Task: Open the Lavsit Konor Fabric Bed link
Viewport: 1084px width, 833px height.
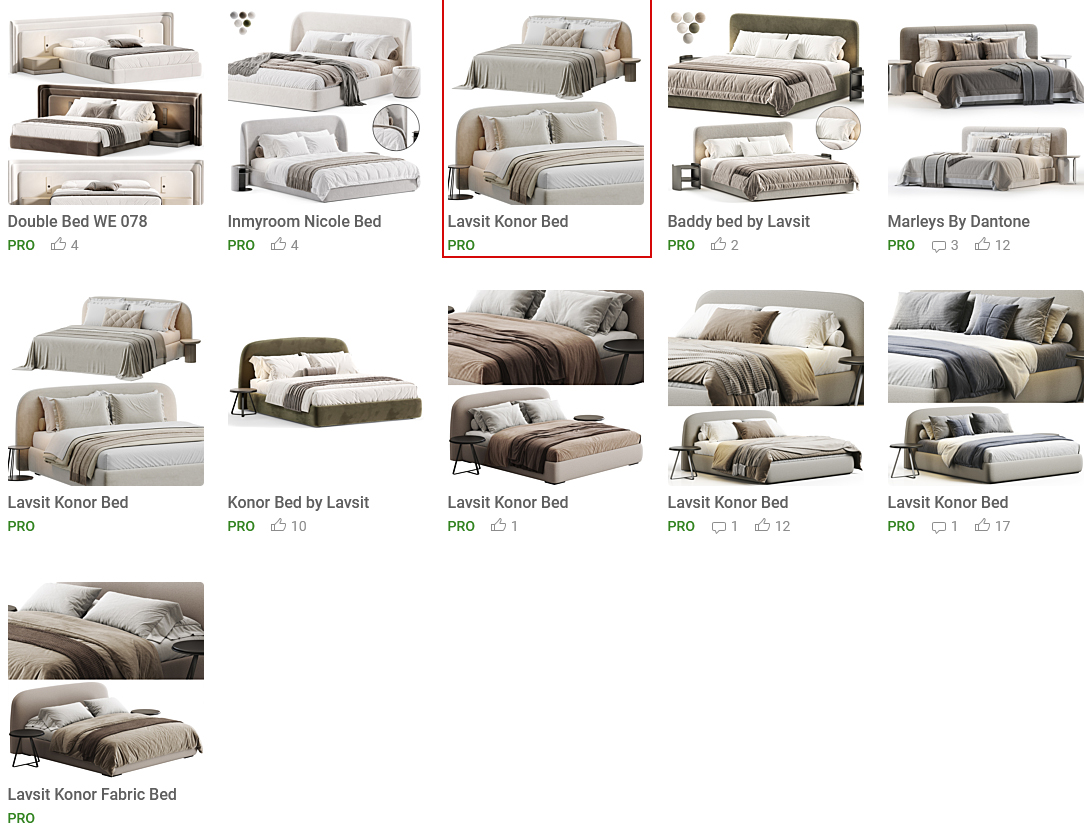Action: 92,794
